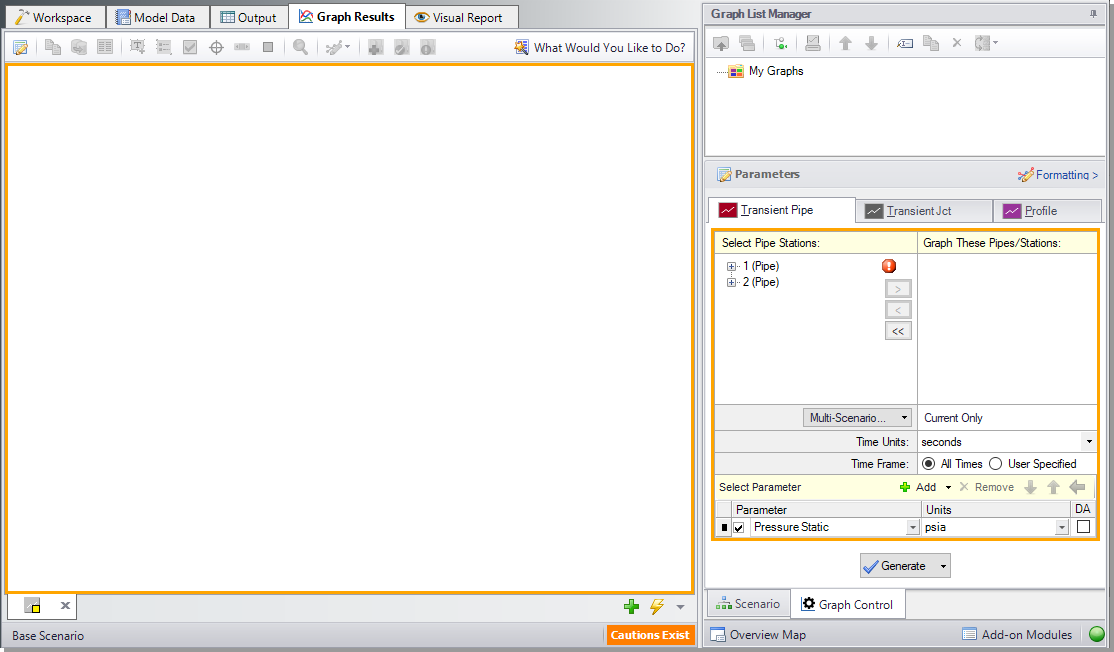Click the red error icon beside pipe 1
The width and height of the screenshot is (1114, 652).
(x=889, y=266)
